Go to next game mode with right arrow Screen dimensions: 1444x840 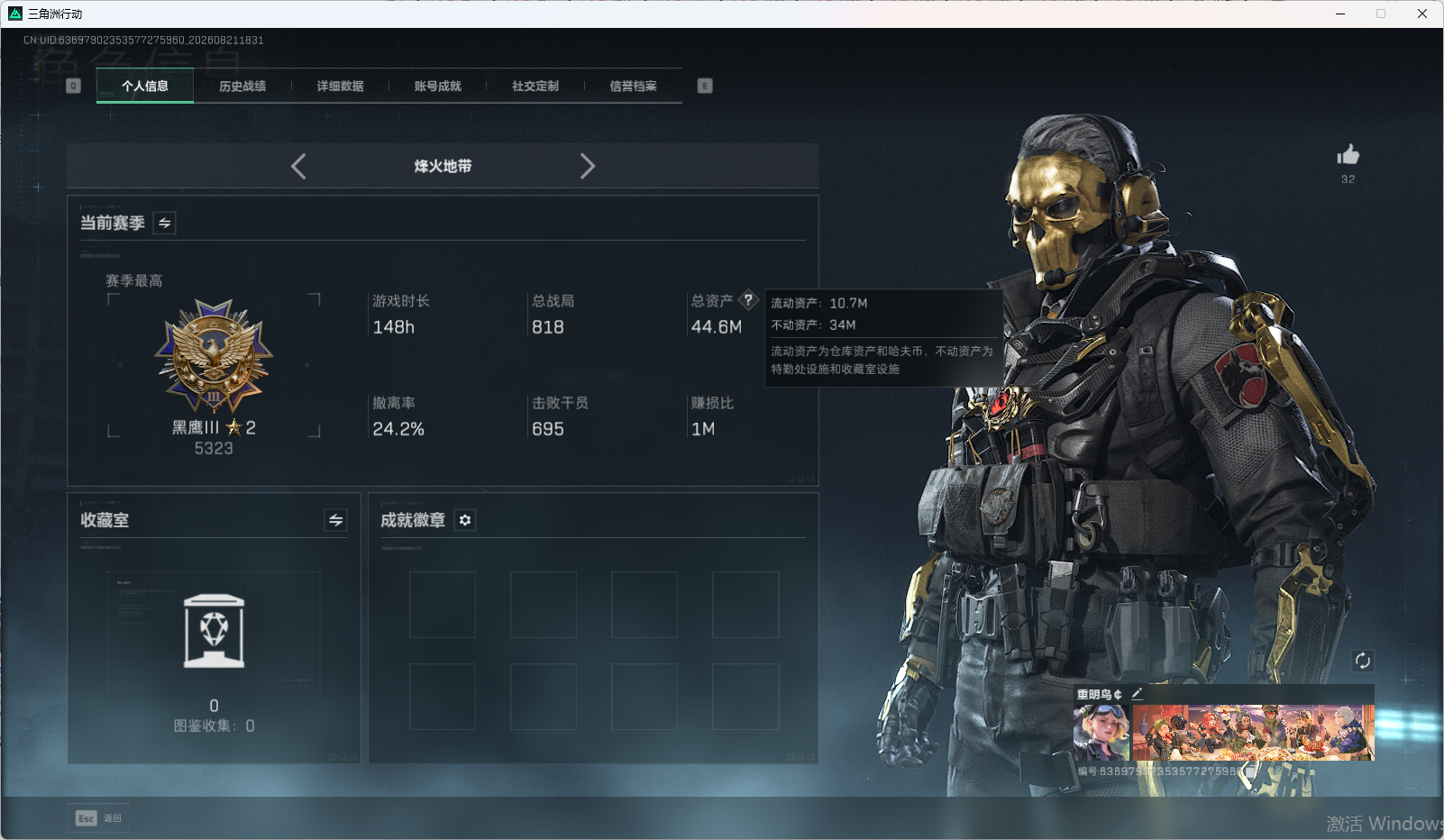588,166
